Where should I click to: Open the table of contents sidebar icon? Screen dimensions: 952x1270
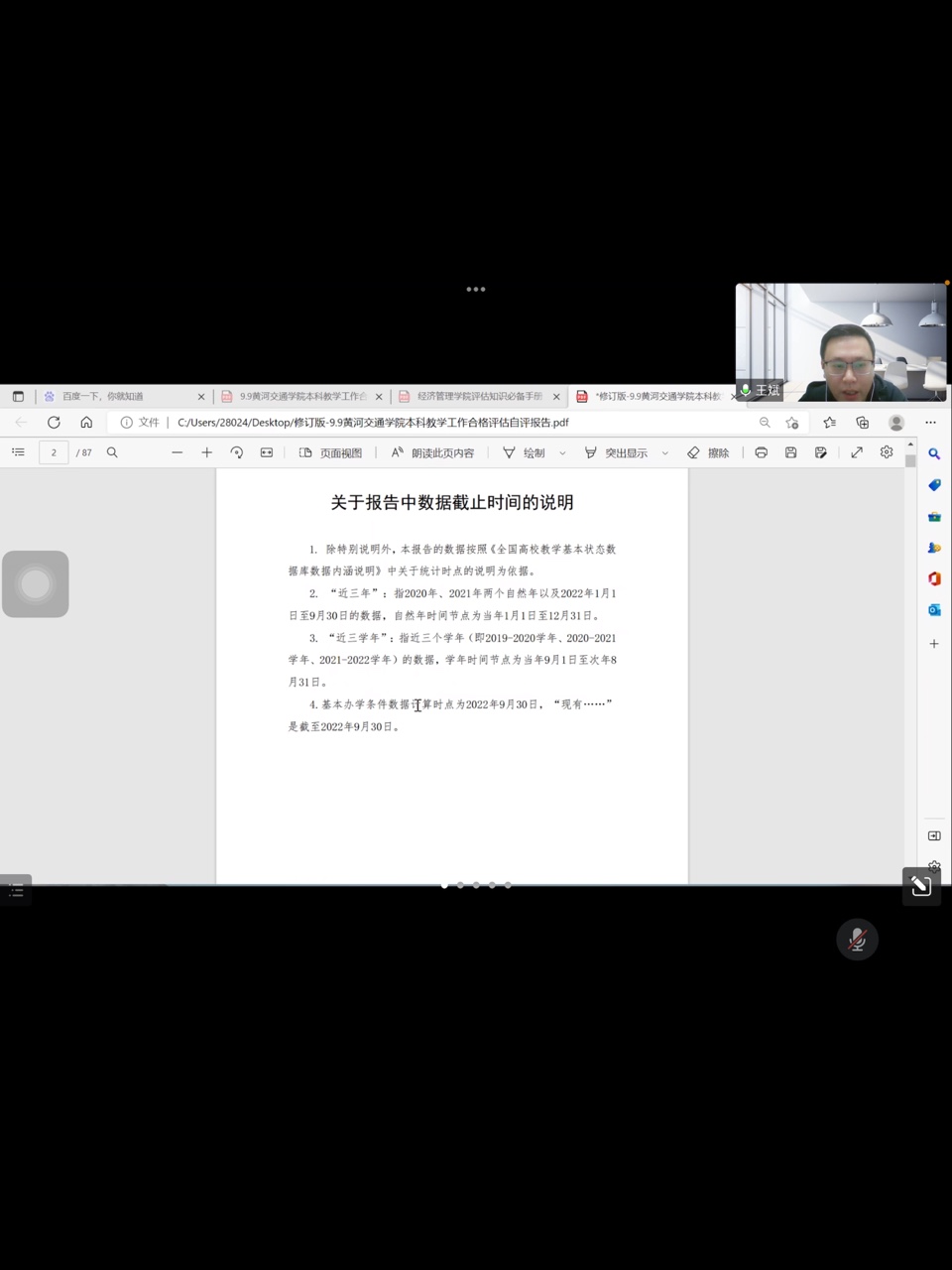(18, 452)
